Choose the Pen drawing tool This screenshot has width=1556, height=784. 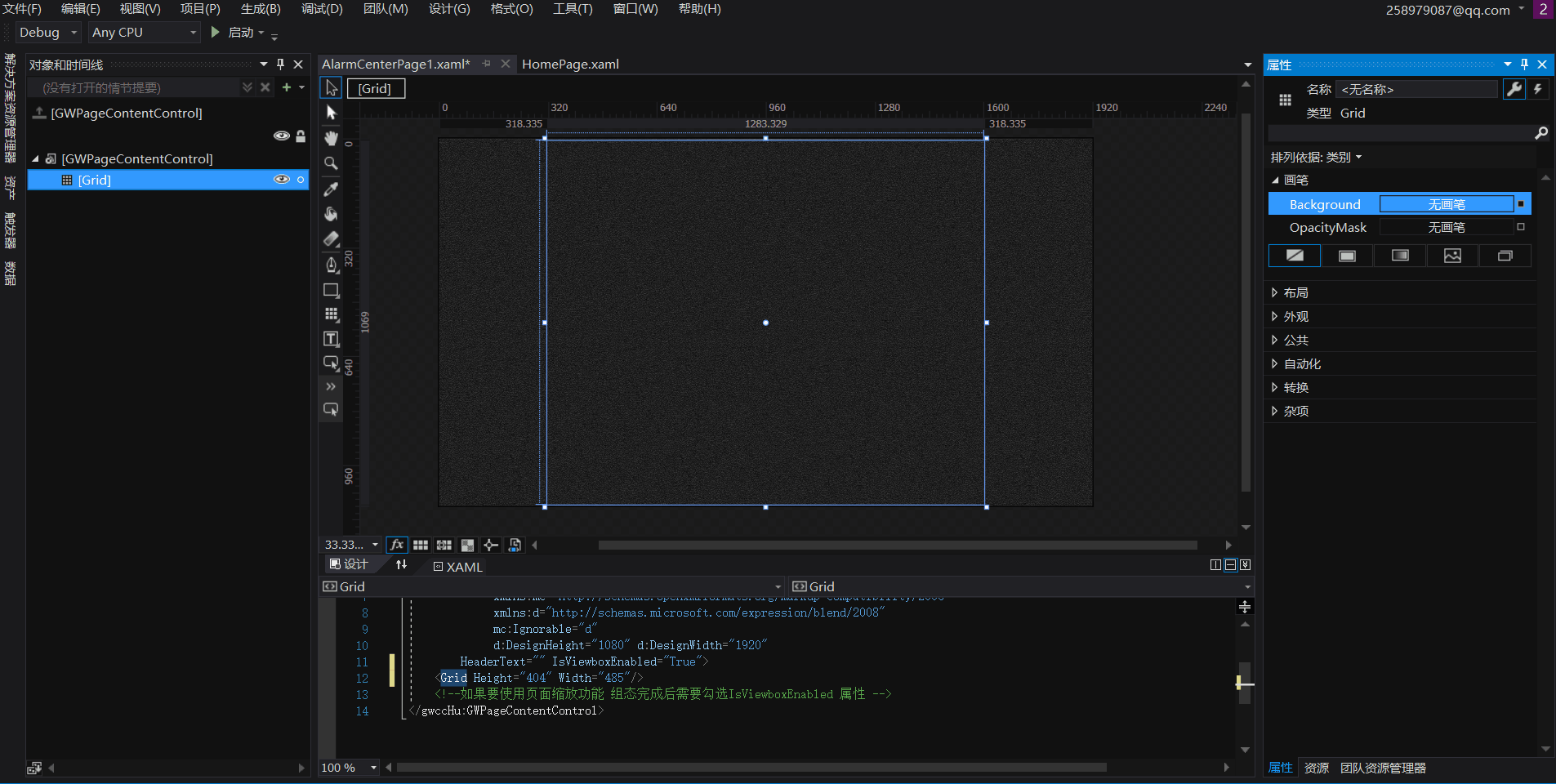pos(331,265)
